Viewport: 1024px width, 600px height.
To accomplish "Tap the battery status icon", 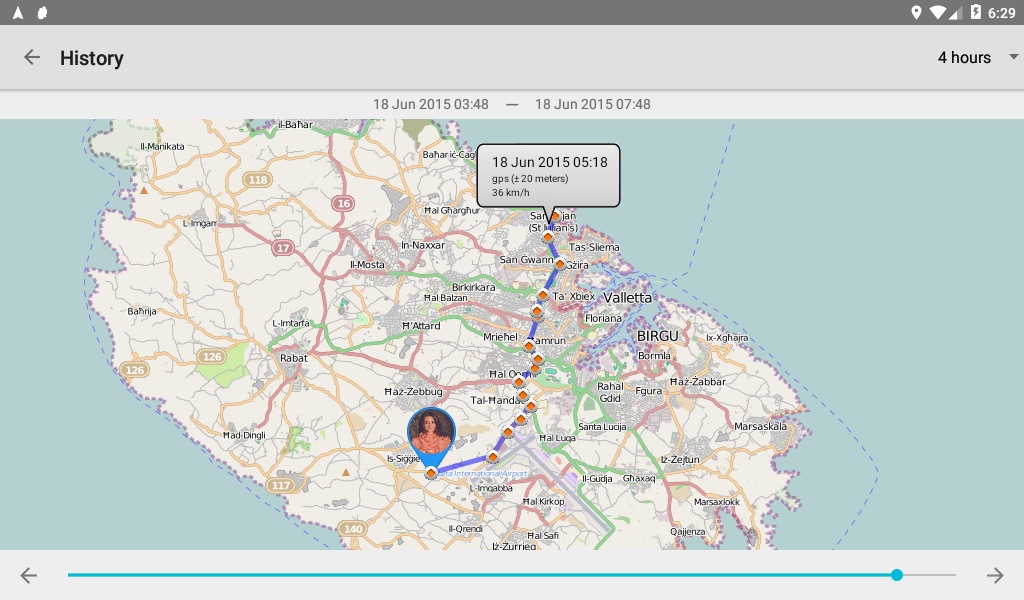I will (976, 12).
